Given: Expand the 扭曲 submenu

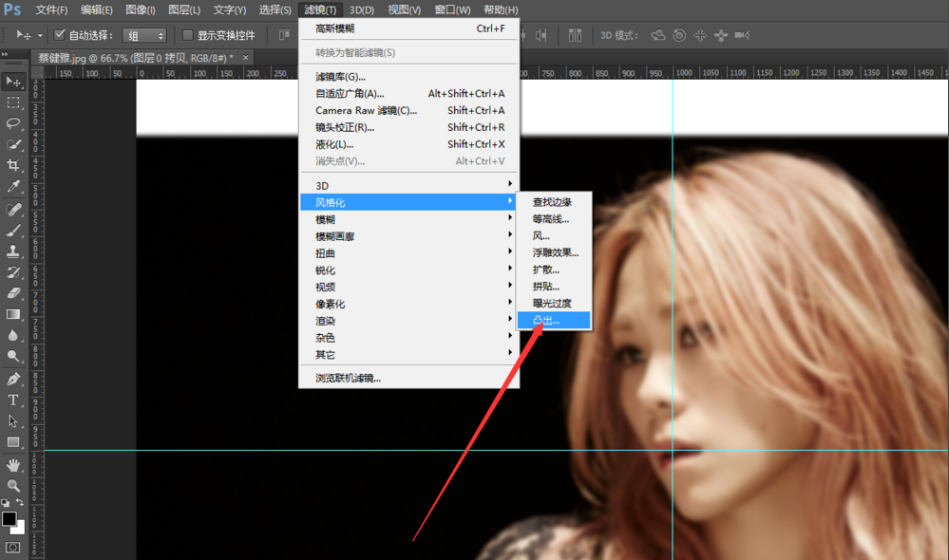Looking at the screenshot, I should pos(409,253).
